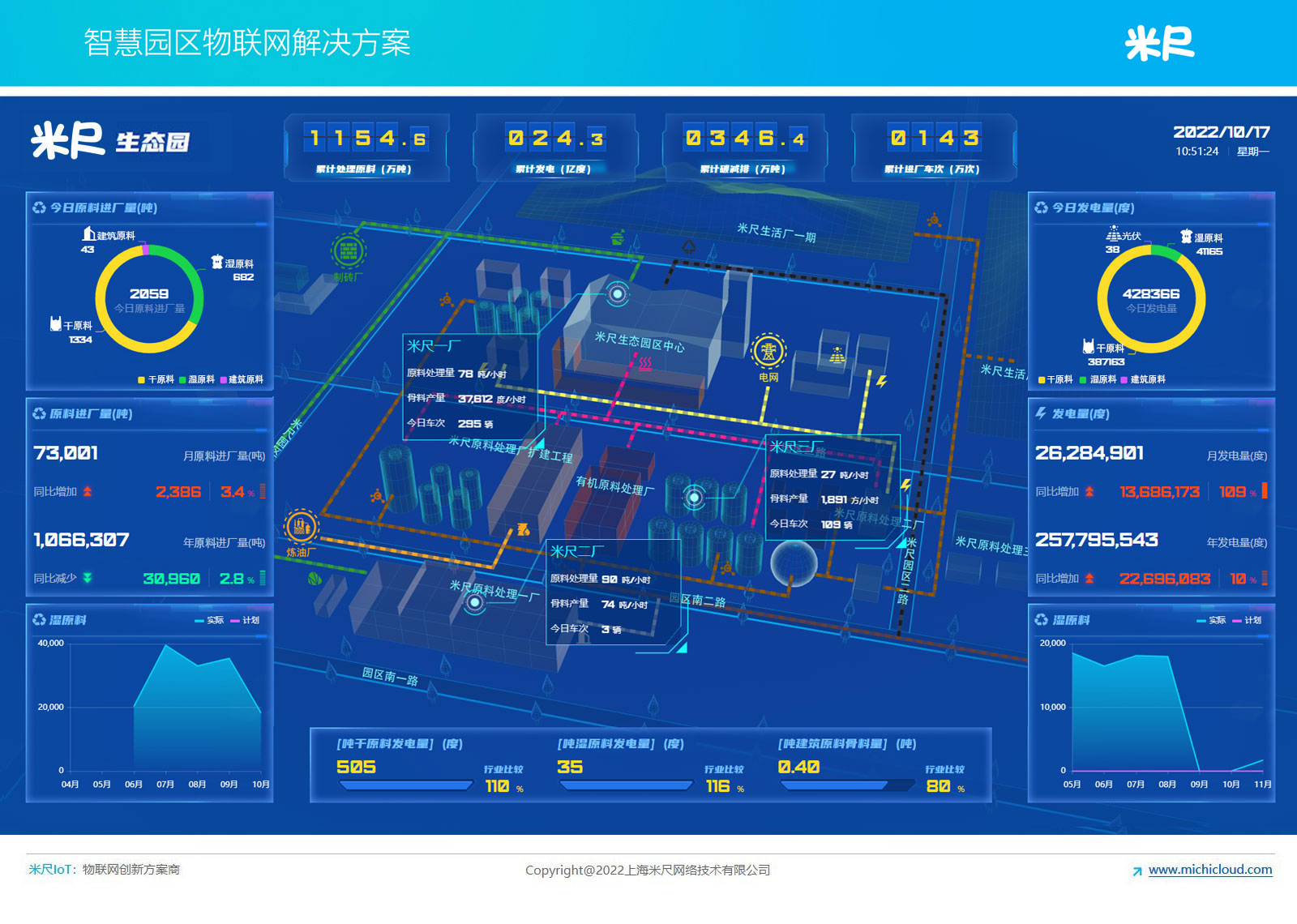
Task: Click the 累计碳减排 counter 0346.4
Action: click(x=745, y=139)
